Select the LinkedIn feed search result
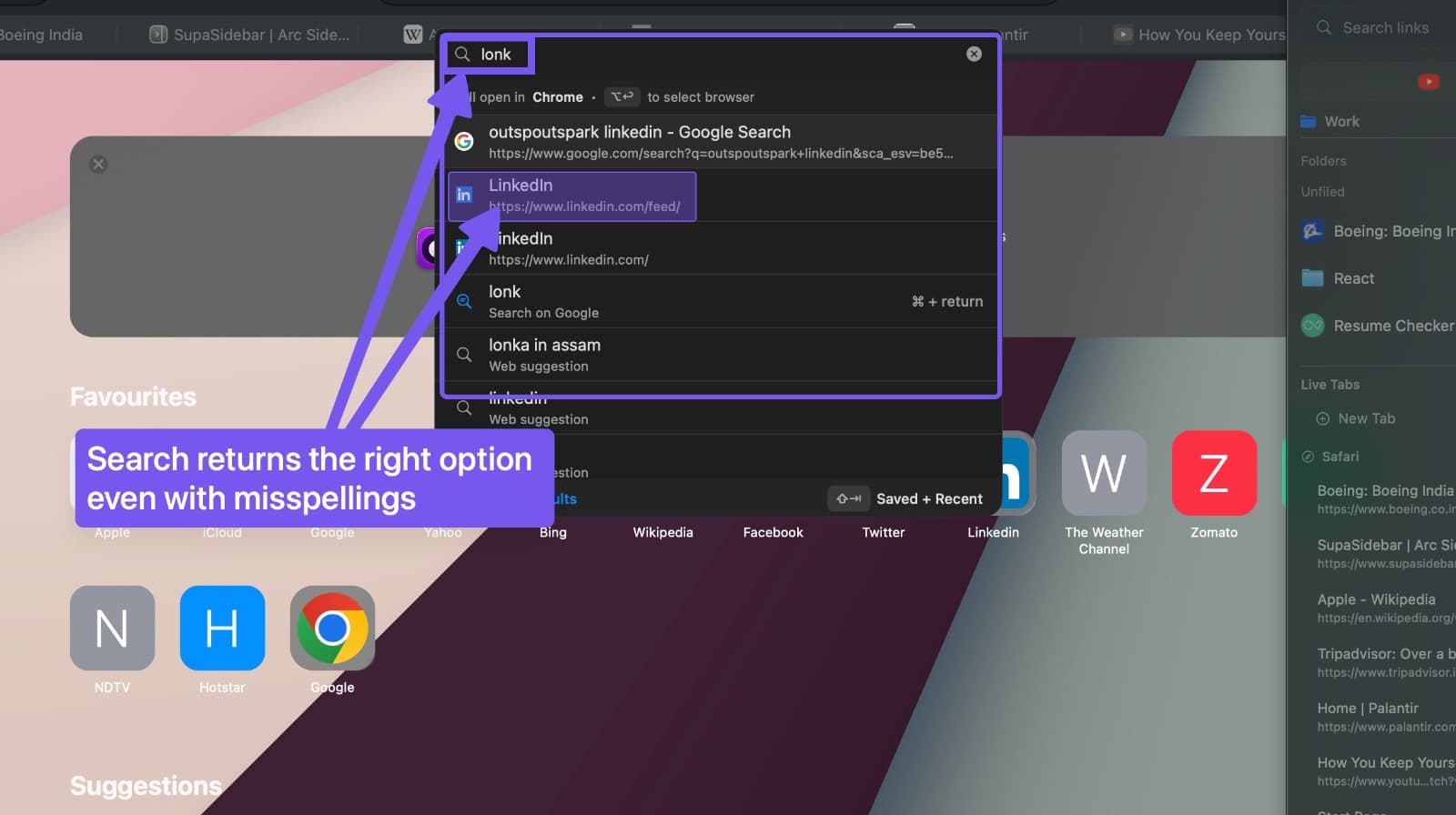This screenshot has width=1456, height=815. 572,196
